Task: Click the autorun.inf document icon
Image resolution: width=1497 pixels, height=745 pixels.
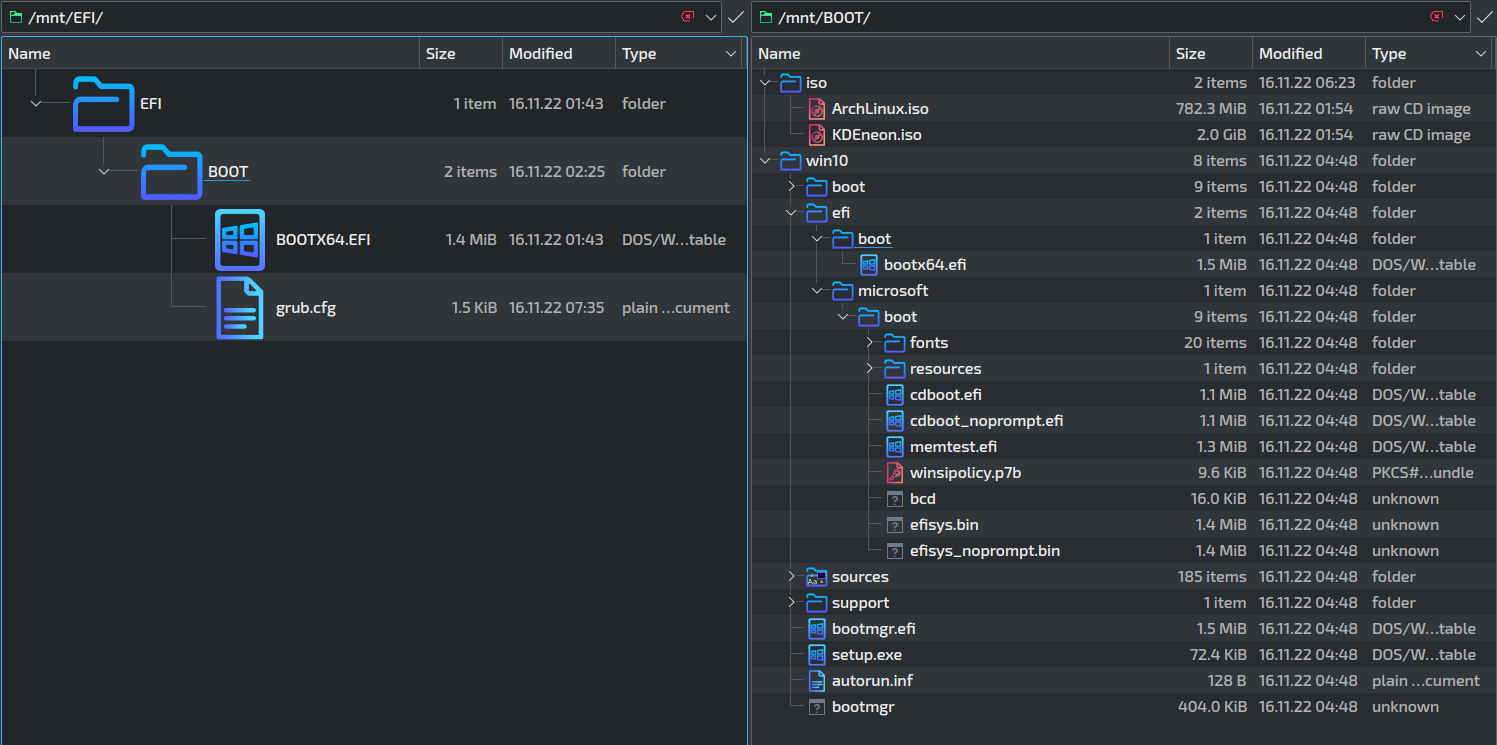Action: 817,681
